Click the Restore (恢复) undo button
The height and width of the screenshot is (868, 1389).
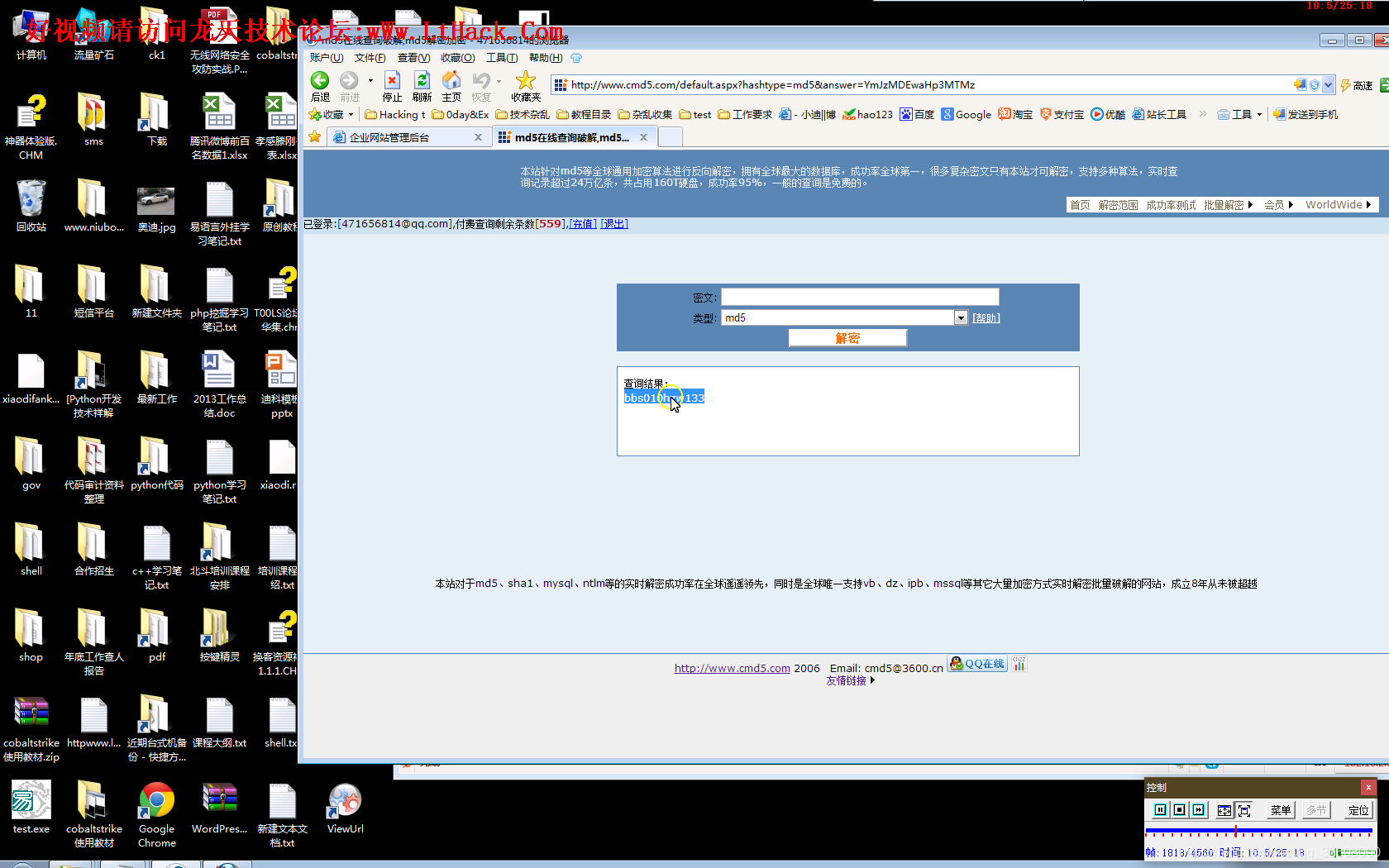tap(481, 86)
